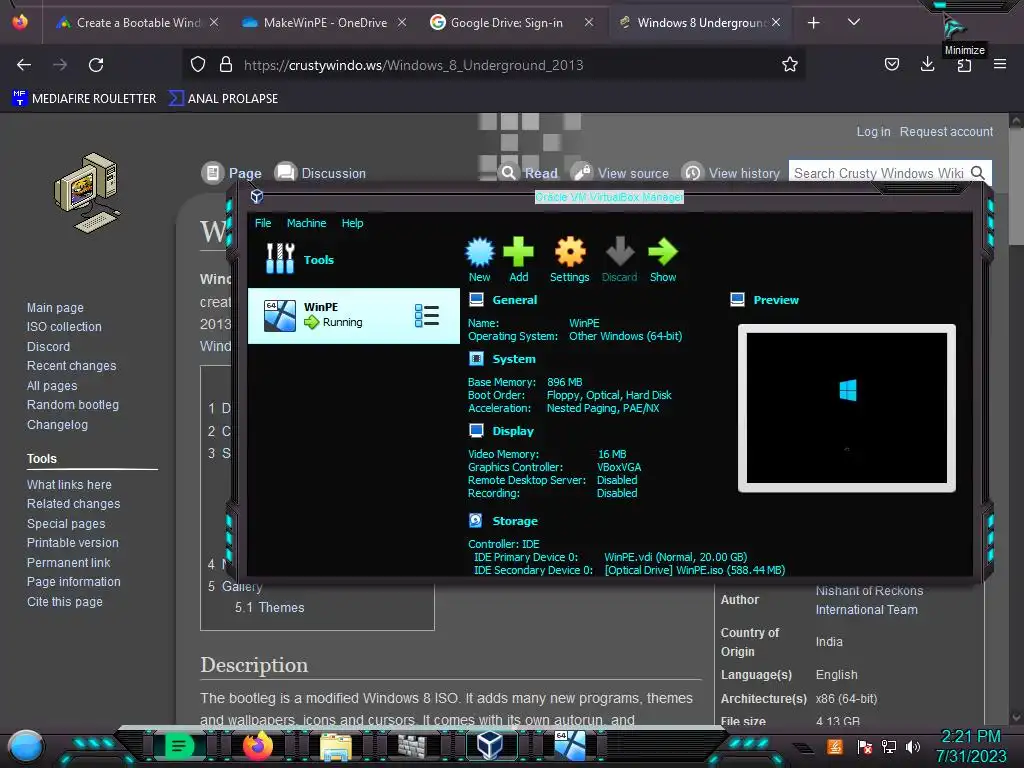Switch to Google Drive: Sign-in tab
This screenshot has width=1024, height=768.
point(506,22)
